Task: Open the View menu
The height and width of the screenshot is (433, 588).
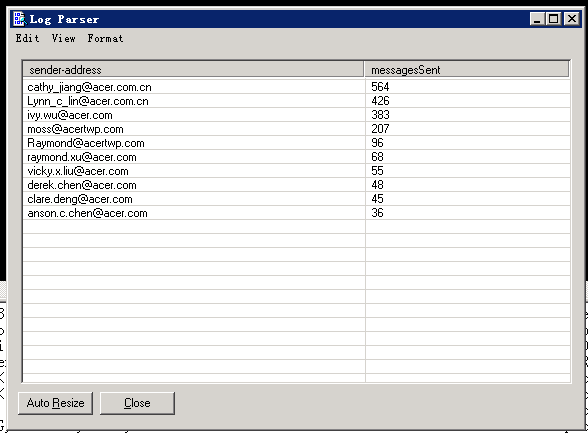Action: tap(63, 38)
